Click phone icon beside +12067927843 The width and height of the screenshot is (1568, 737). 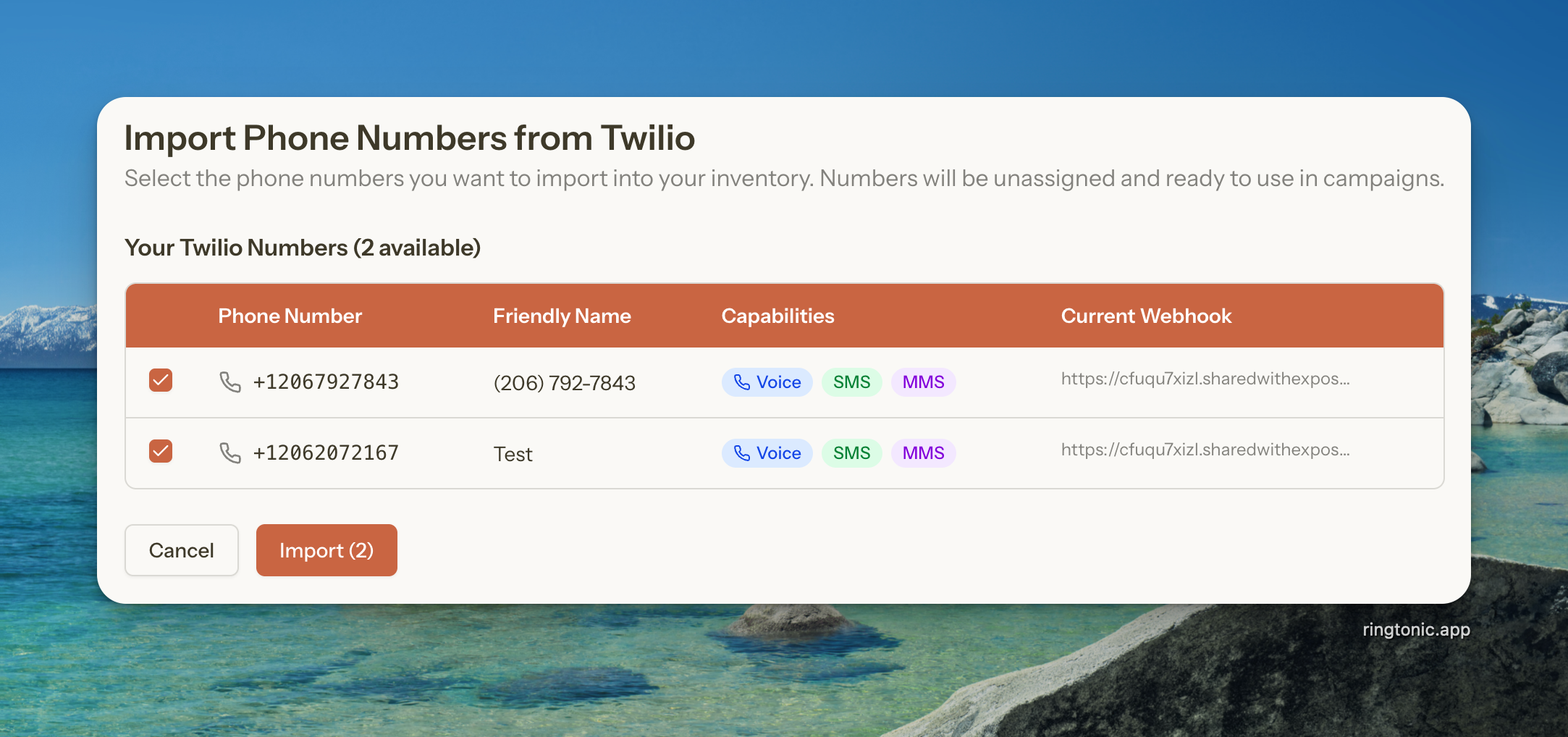(230, 382)
